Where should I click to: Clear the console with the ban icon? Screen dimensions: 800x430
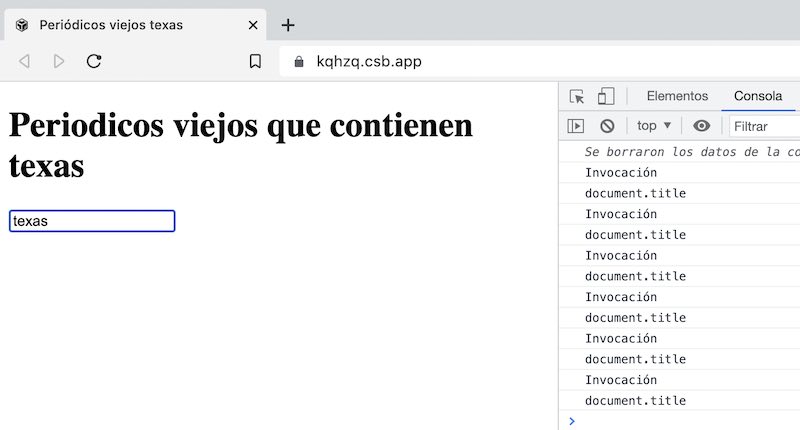pos(607,126)
